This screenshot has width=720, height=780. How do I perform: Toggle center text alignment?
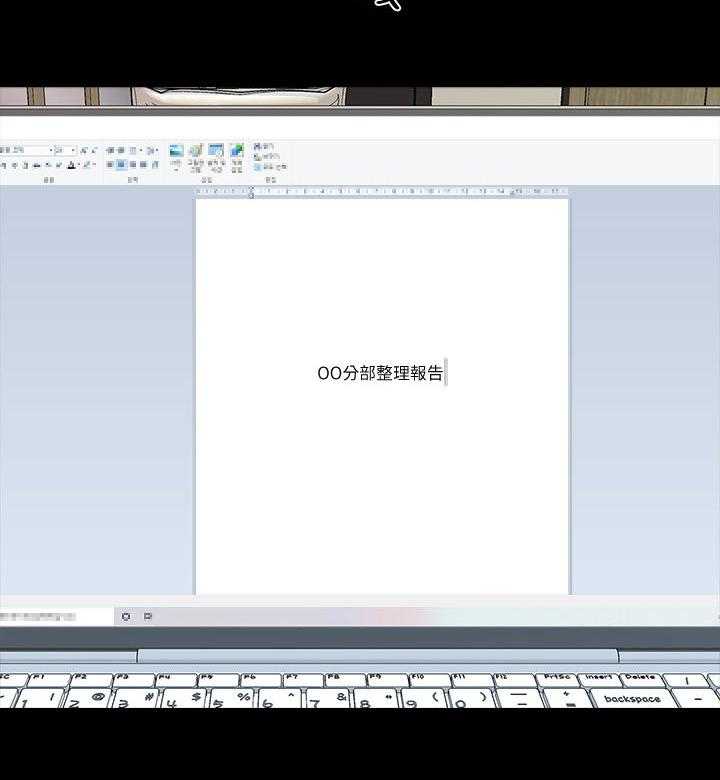(x=121, y=165)
